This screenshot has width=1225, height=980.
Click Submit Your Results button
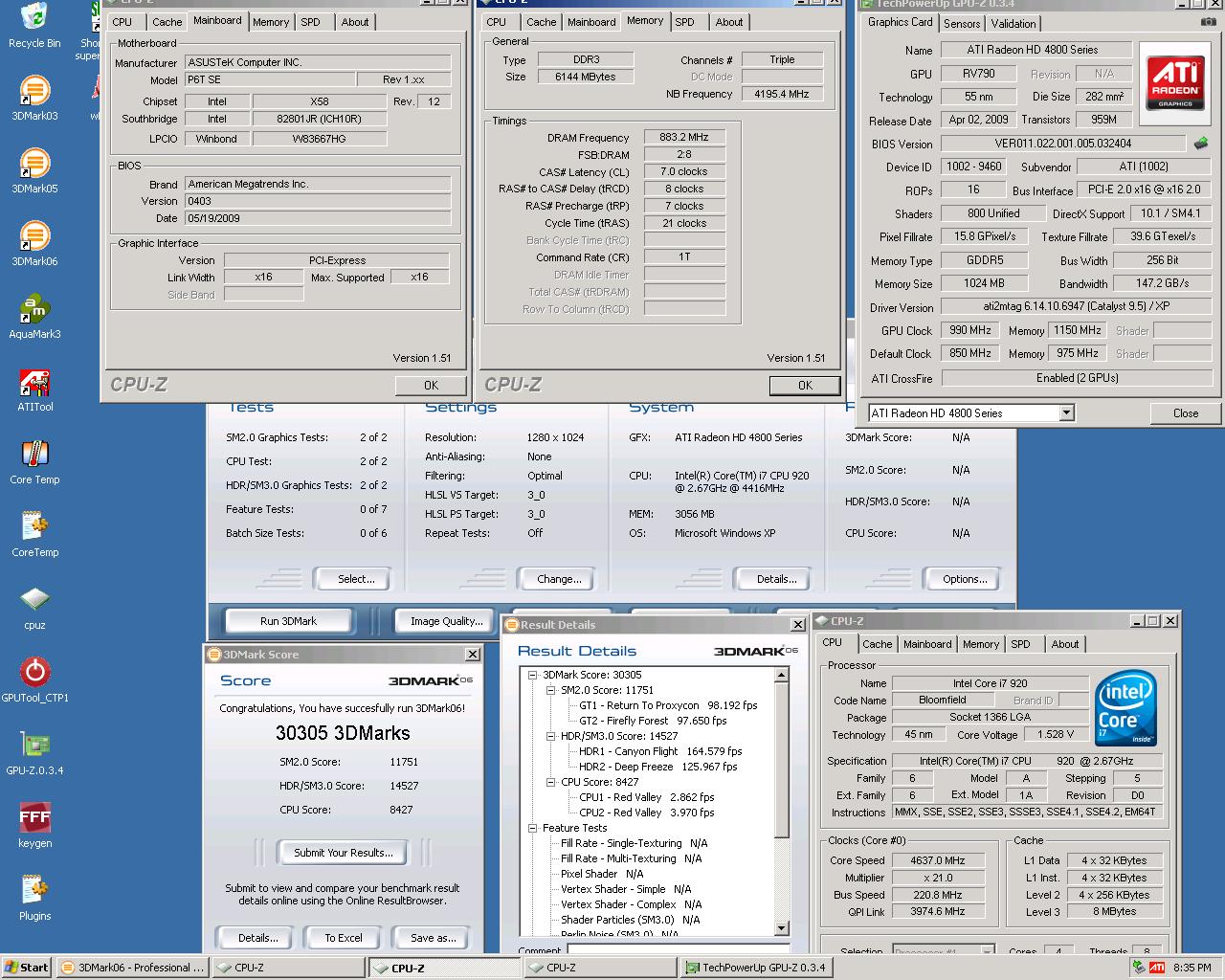pyautogui.click(x=344, y=853)
